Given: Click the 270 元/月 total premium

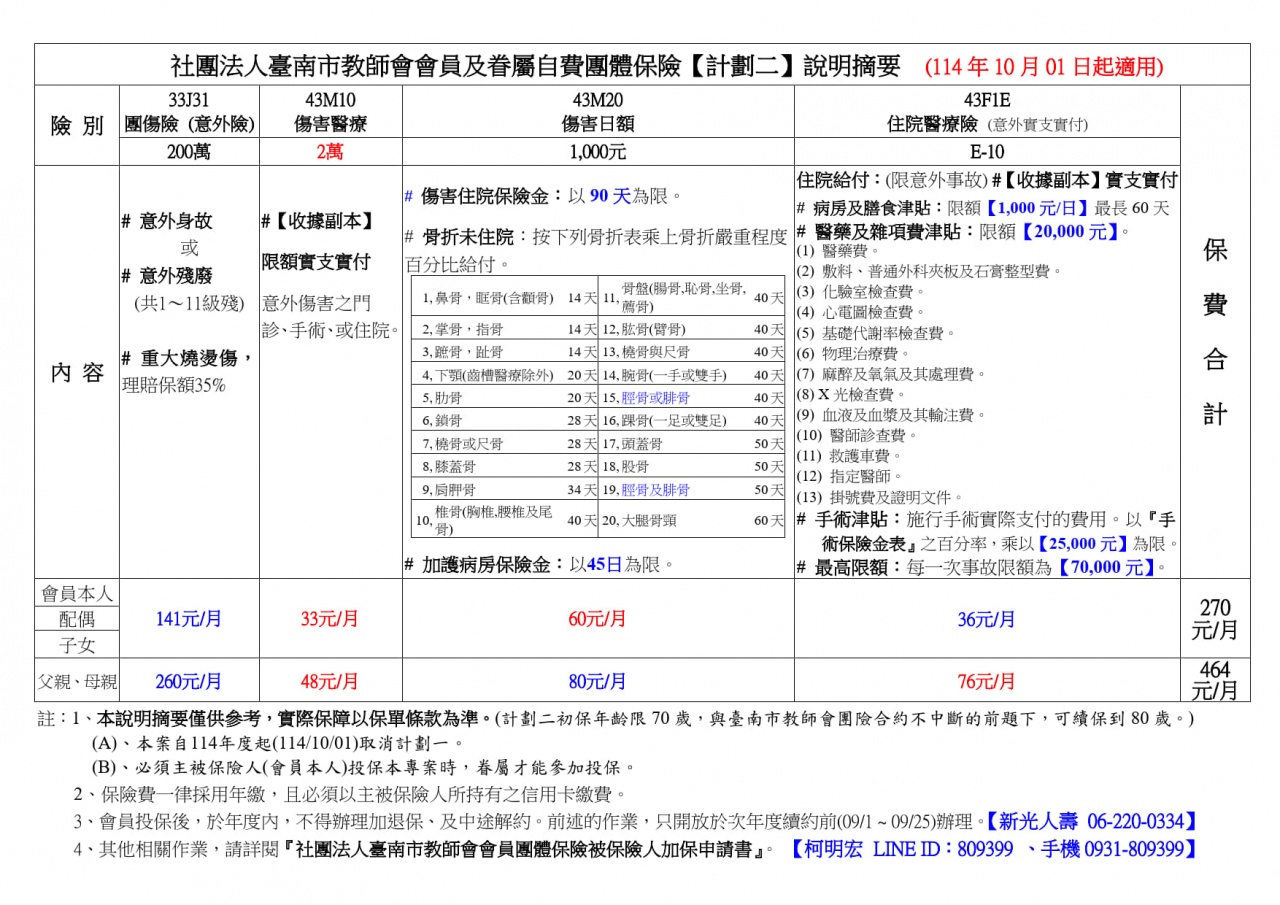Looking at the screenshot, I should coord(1214,619).
